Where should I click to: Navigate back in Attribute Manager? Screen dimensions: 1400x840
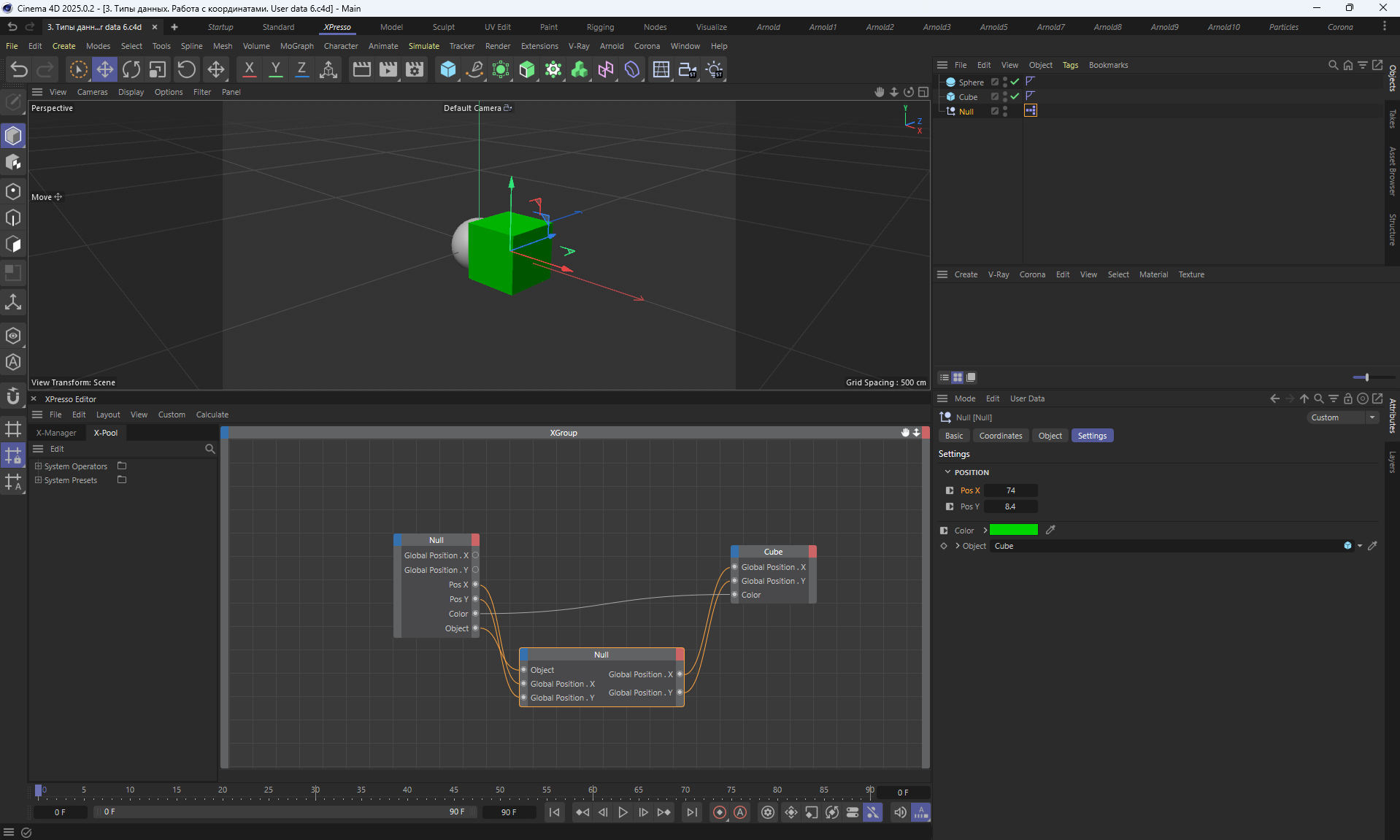(x=1274, y=398)
